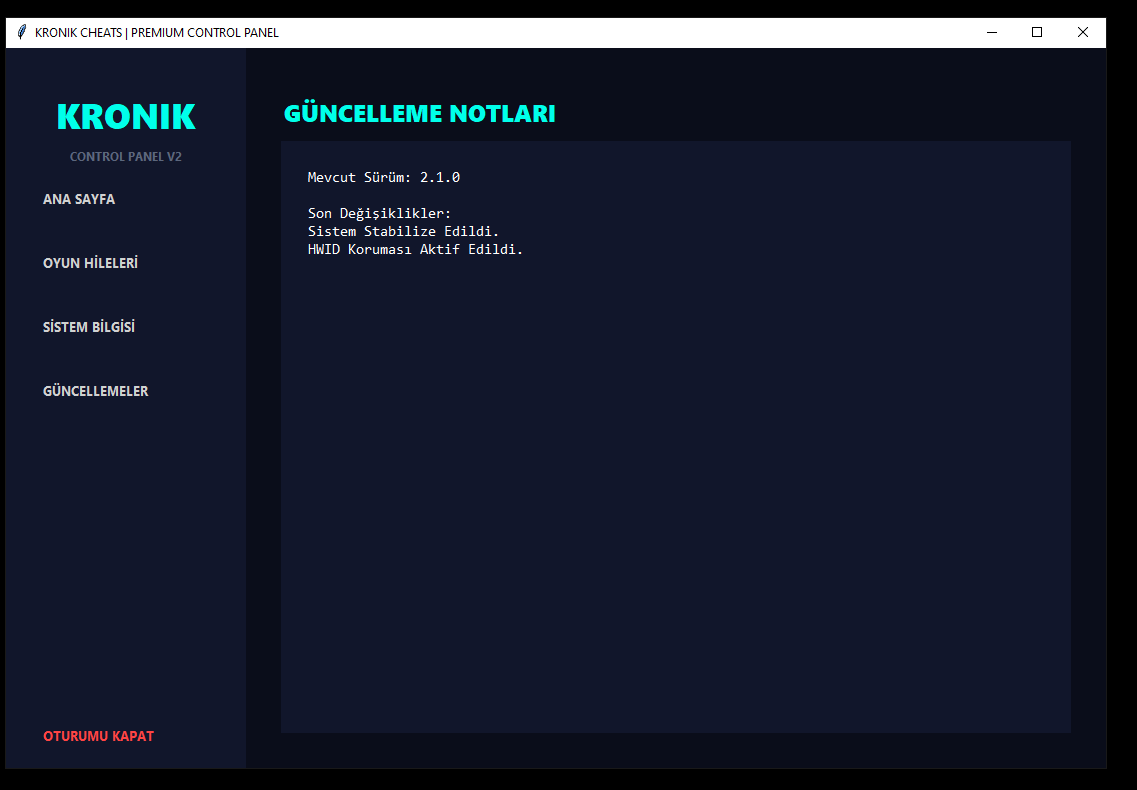Click the KRONIK logo heading

126,117
